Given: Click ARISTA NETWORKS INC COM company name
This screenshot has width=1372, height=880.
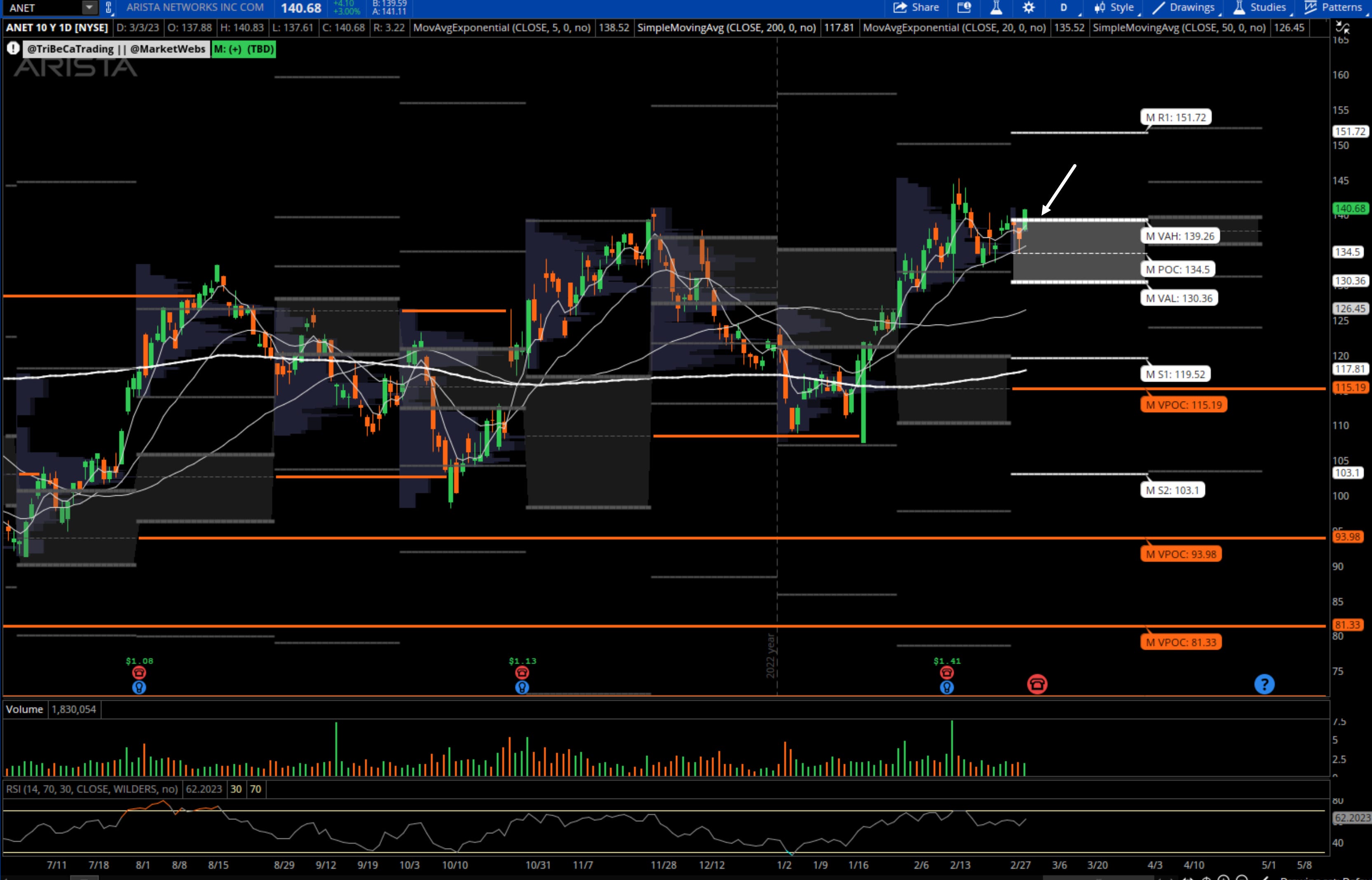Looking at the screenshot, I should [x=195, y=7].
